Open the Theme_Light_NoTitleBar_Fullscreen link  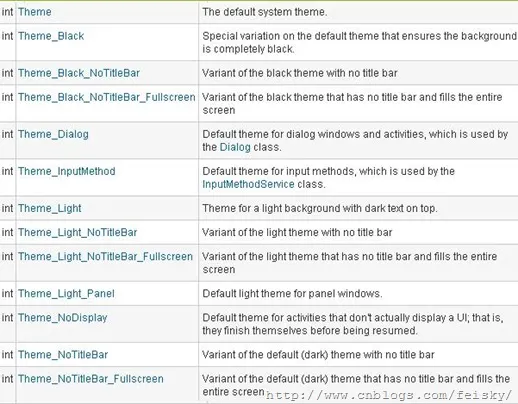coord(105,257)
